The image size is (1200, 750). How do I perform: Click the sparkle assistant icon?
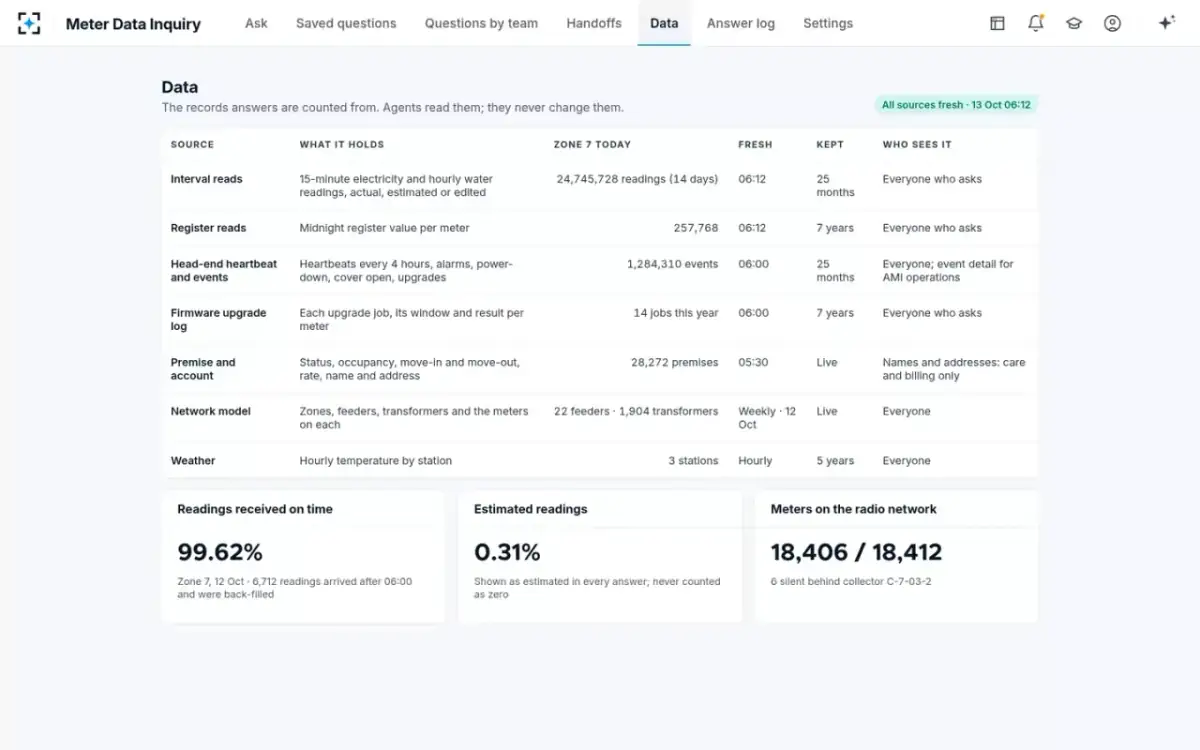click(1166, 23)
